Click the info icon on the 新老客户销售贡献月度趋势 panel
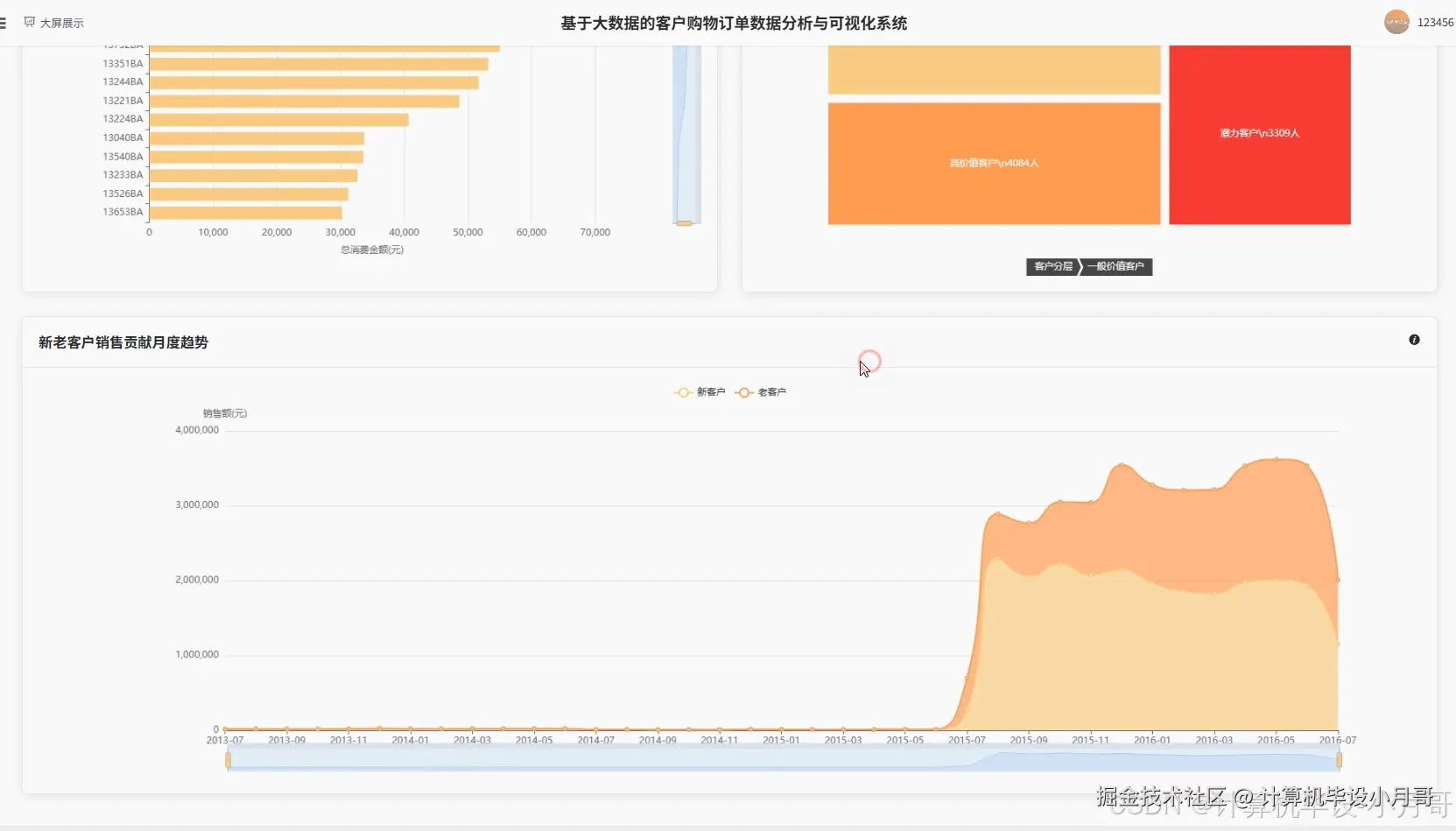The height and width of the screenshot is (831, 1456). click(1414, 340)
